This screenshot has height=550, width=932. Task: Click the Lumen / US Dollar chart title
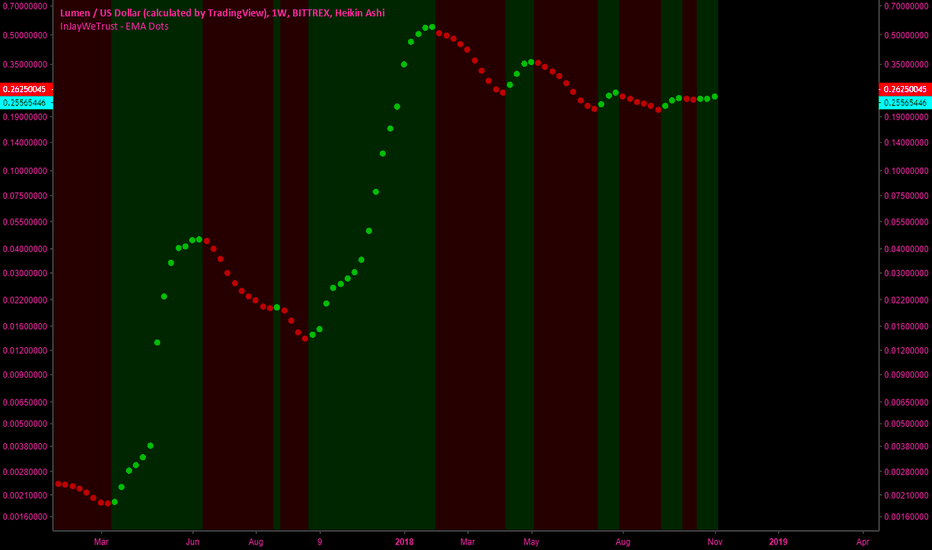[222, 12]
